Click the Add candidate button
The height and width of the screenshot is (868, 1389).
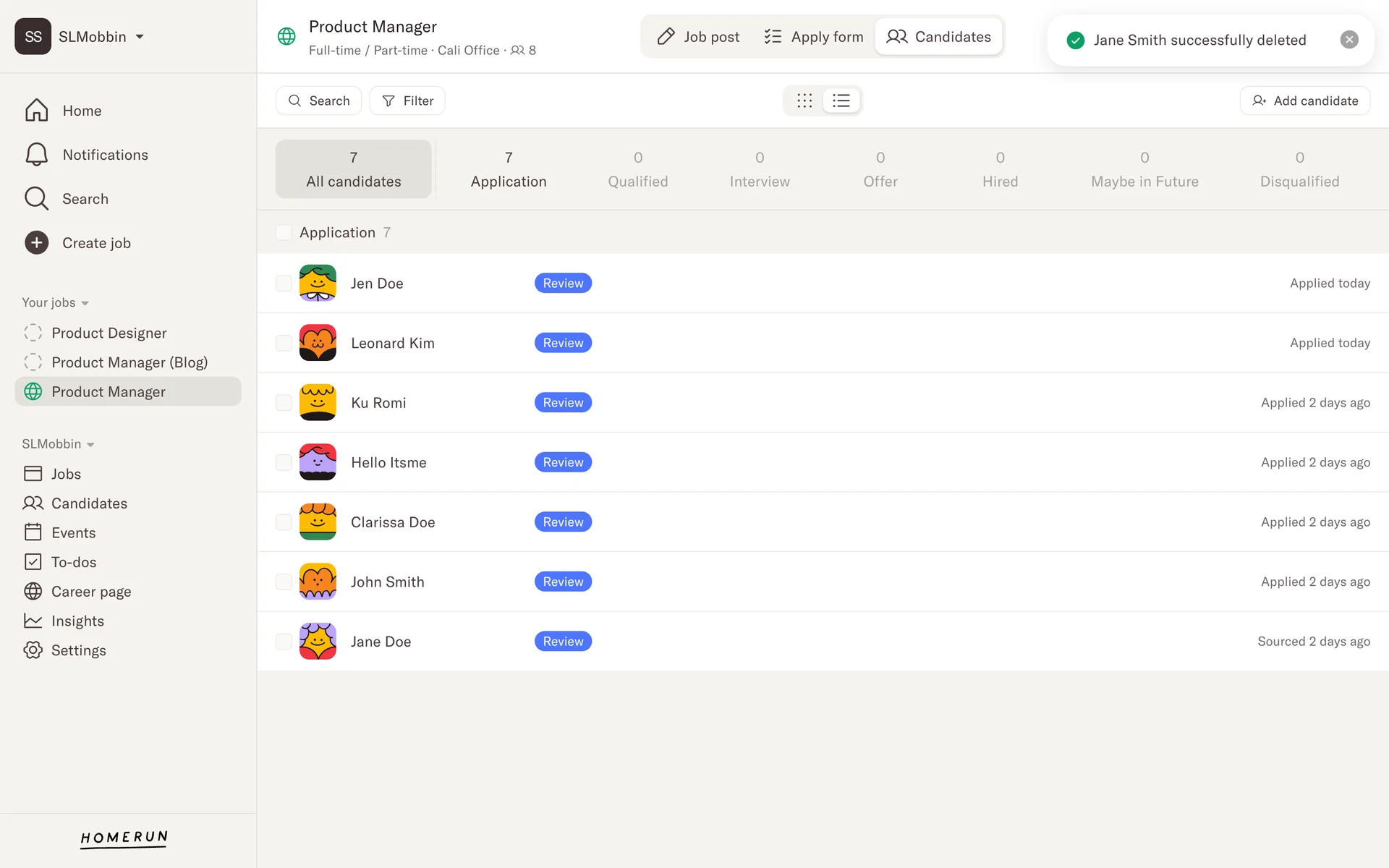pyautogui.click(x=1304, y=101)
